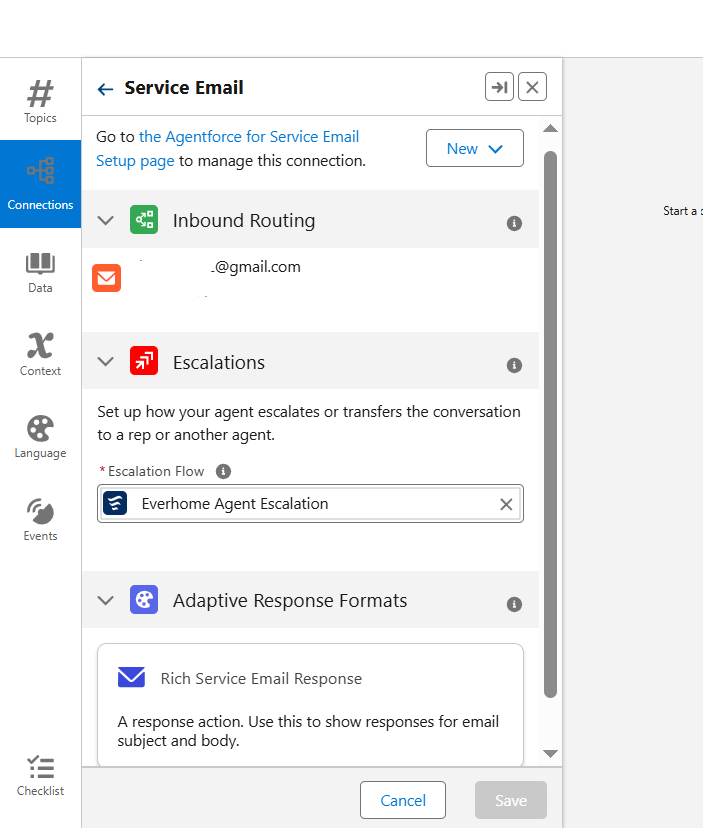Click the Escalation Flow info tooltip icon

pyautogui.click(x=224, y=471)
